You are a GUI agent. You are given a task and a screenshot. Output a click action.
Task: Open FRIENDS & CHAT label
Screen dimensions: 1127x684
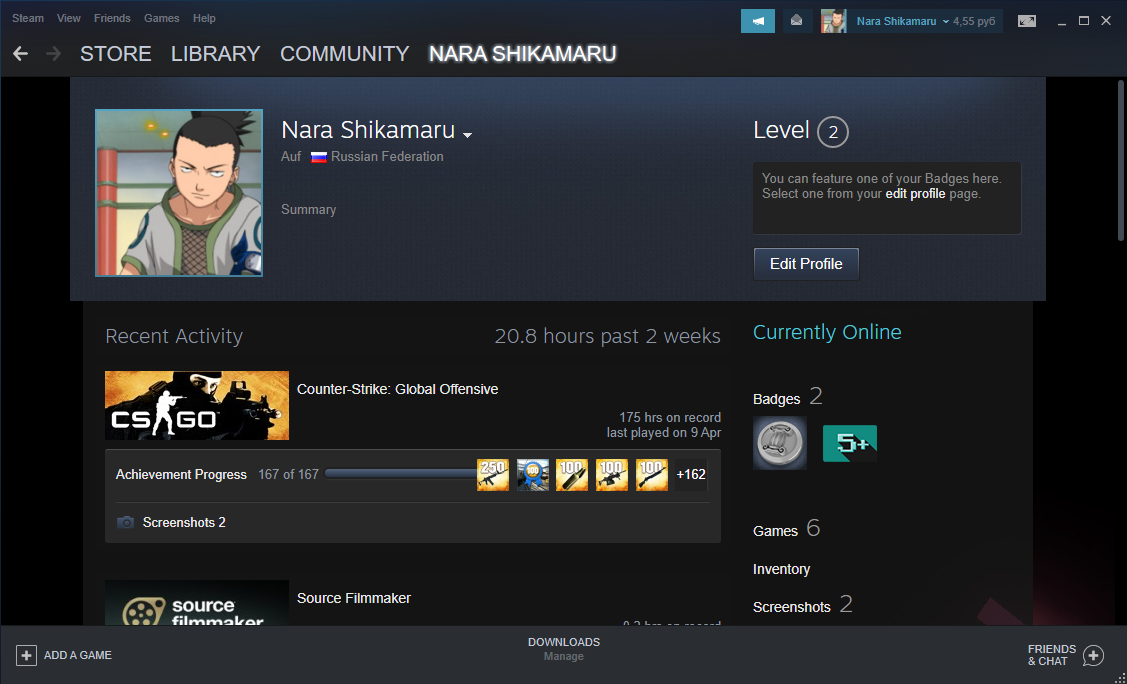click(1052, 655)
